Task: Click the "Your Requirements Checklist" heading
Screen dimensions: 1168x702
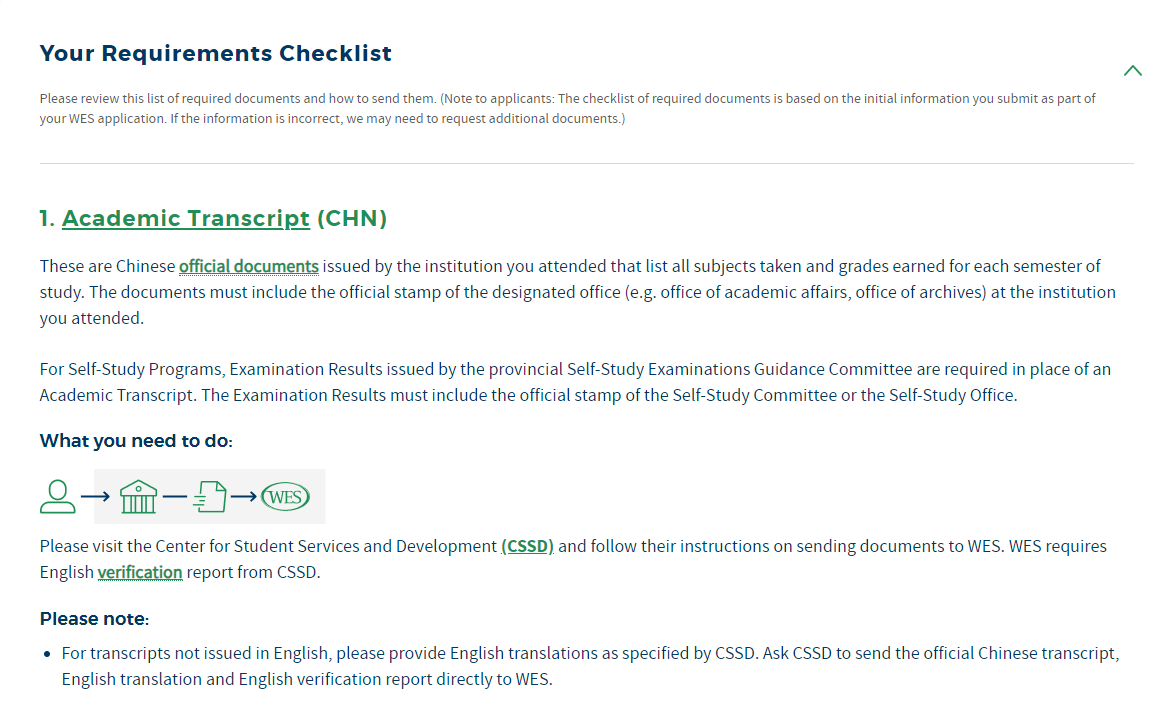Action: 216,53
